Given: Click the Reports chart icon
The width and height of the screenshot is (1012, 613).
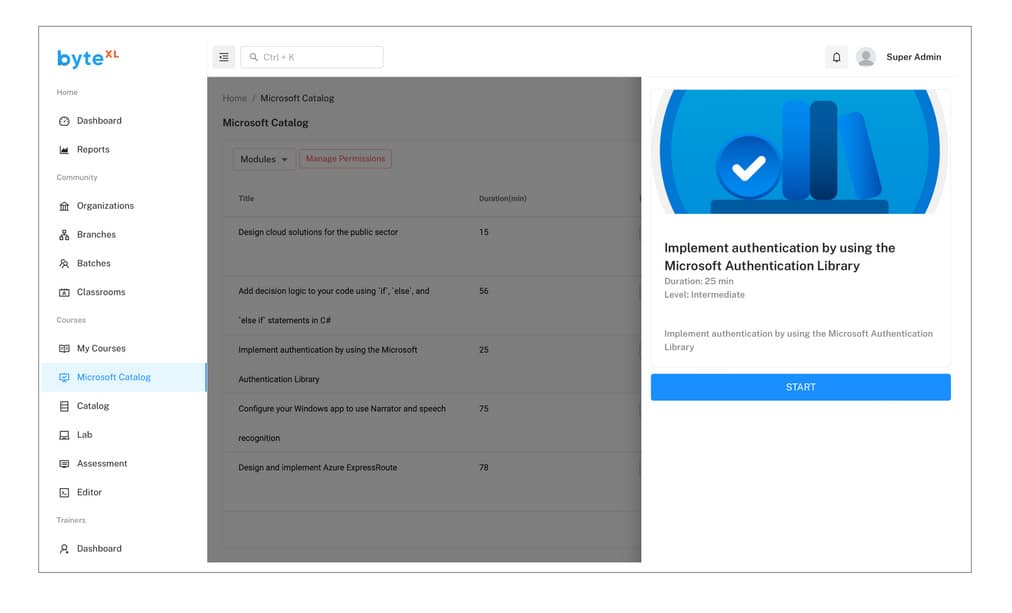Looking at the screenshot, I should pos(64,150).
